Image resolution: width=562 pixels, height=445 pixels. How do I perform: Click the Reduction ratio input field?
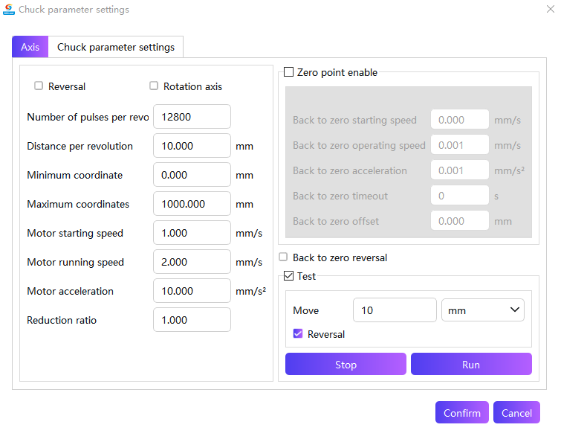[192, 320]
